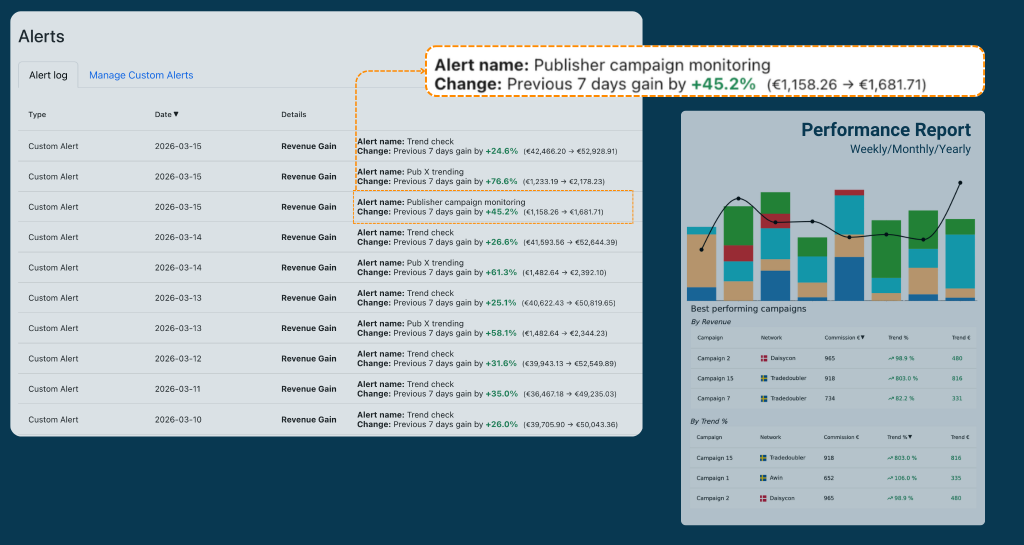Viewport: 1024px width, 545px height.
Task: Click the Danish flag for Campaign 2 in By Trend % table
Action: coord(764,498)
